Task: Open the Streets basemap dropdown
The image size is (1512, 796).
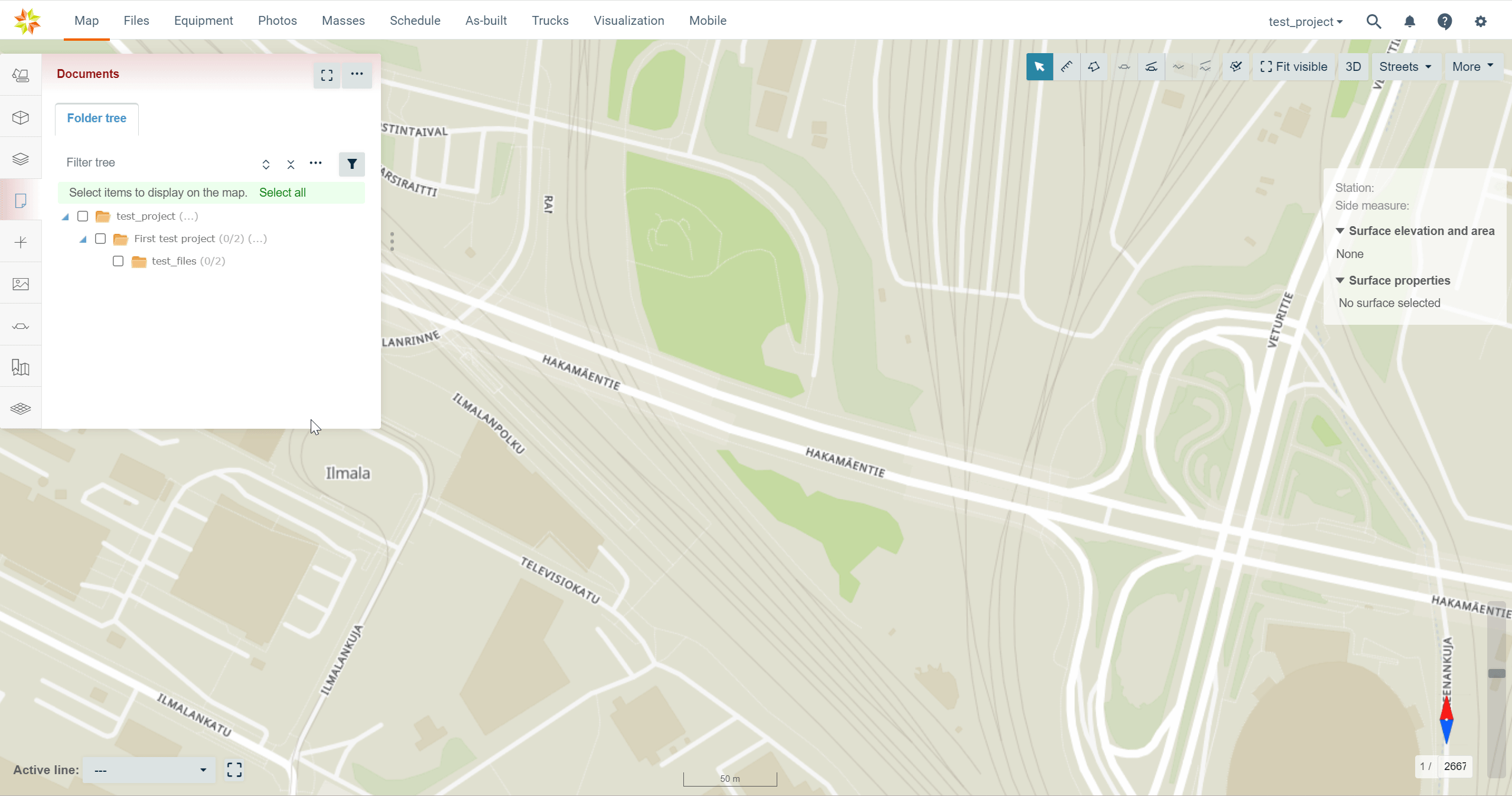Action: [1405, 67]
